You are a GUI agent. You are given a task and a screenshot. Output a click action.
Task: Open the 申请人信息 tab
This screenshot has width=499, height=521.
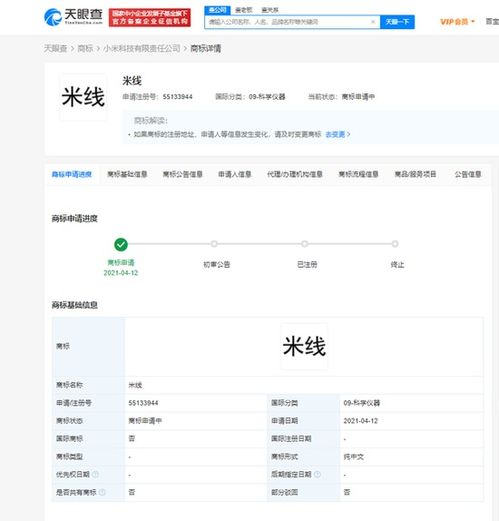[235, 174]
